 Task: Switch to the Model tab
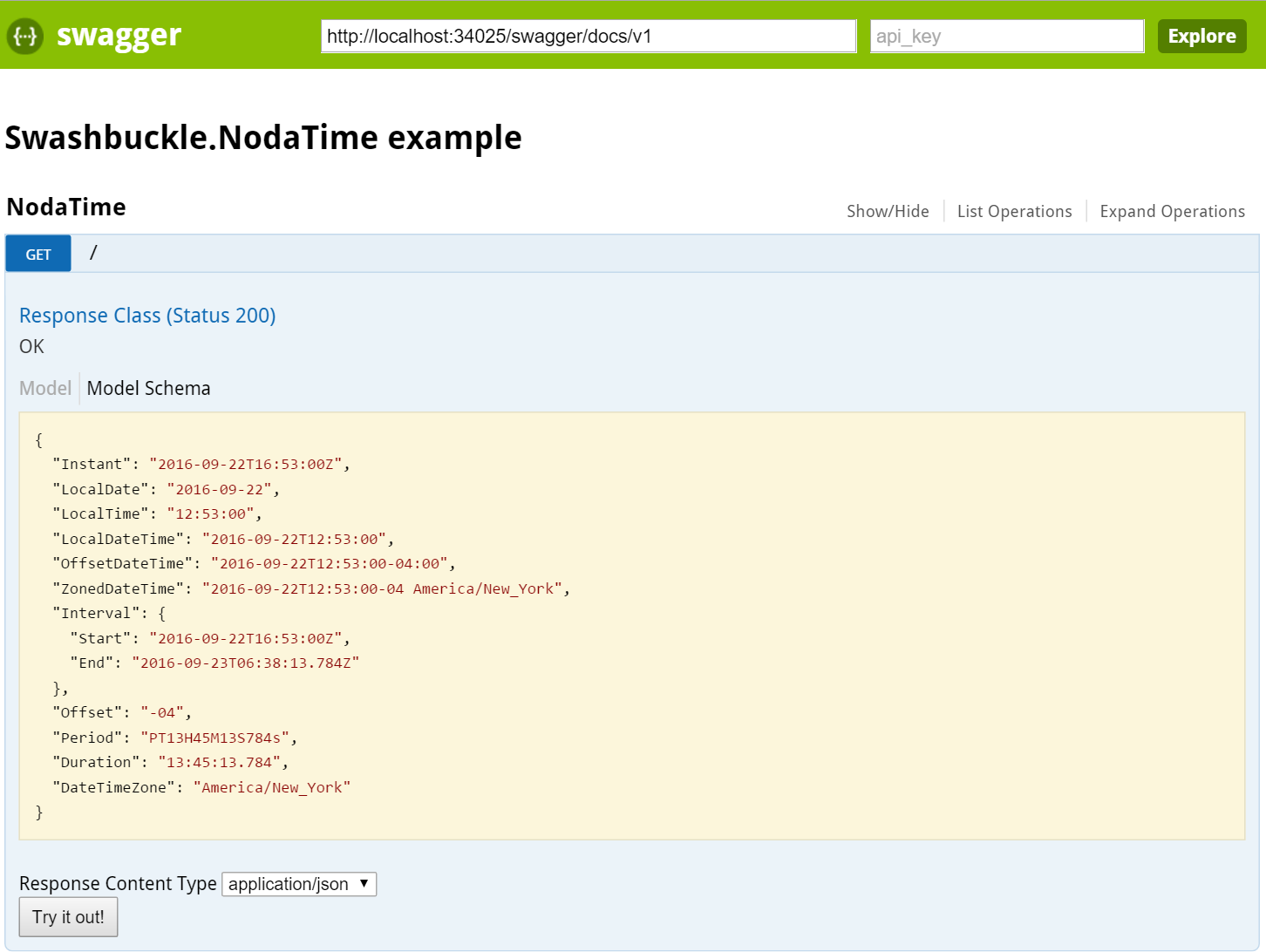[x=45, y=388]
